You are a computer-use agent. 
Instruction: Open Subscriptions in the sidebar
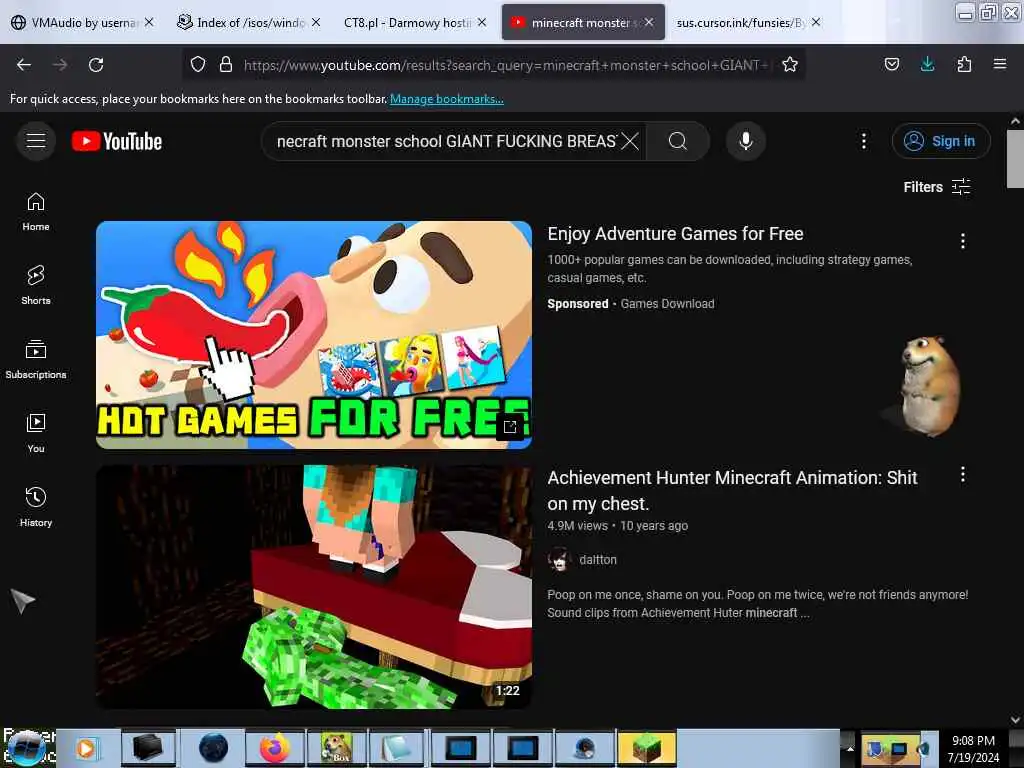pyautogui.click(x=36, y=359)
